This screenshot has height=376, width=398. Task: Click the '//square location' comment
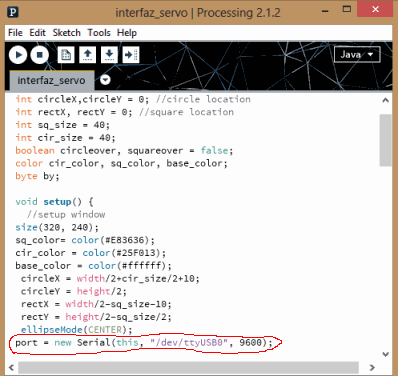coord(186,112)
